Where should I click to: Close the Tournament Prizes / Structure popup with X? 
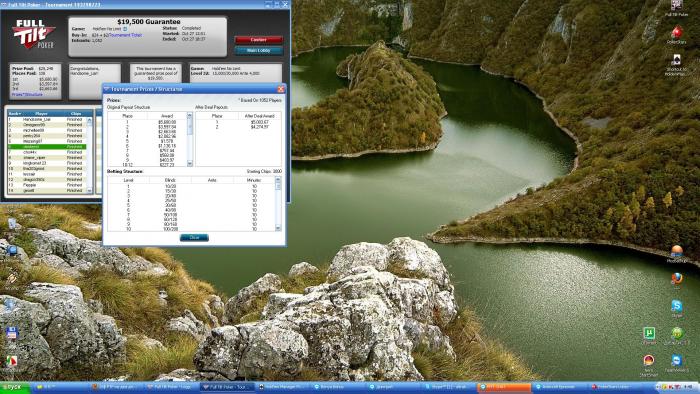281,89
